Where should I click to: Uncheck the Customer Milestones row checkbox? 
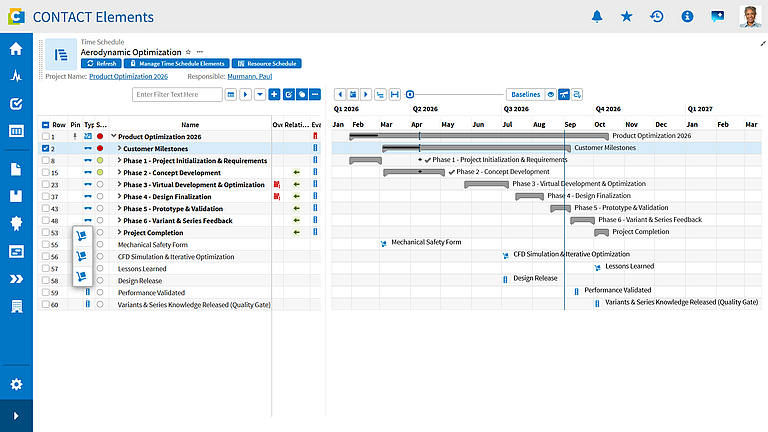(x=46, y=148)
